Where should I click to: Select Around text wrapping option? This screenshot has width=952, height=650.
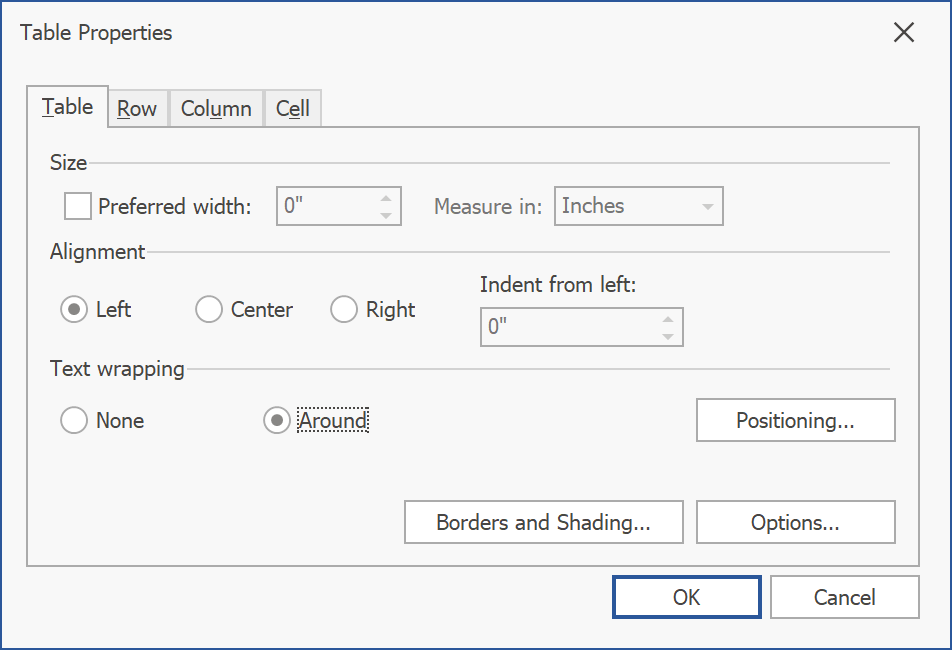point(277,421)
